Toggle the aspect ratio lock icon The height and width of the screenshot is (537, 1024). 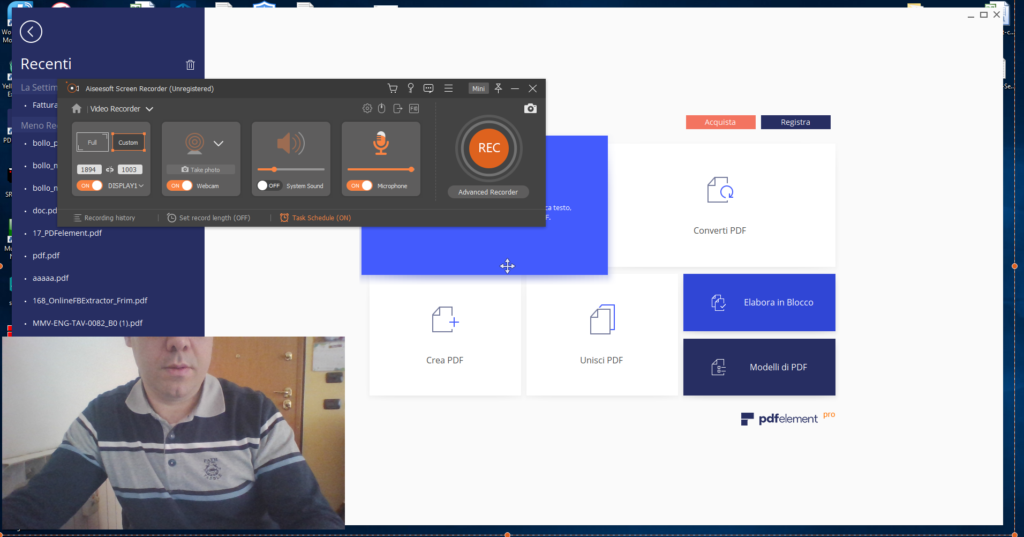pos(110,170)
